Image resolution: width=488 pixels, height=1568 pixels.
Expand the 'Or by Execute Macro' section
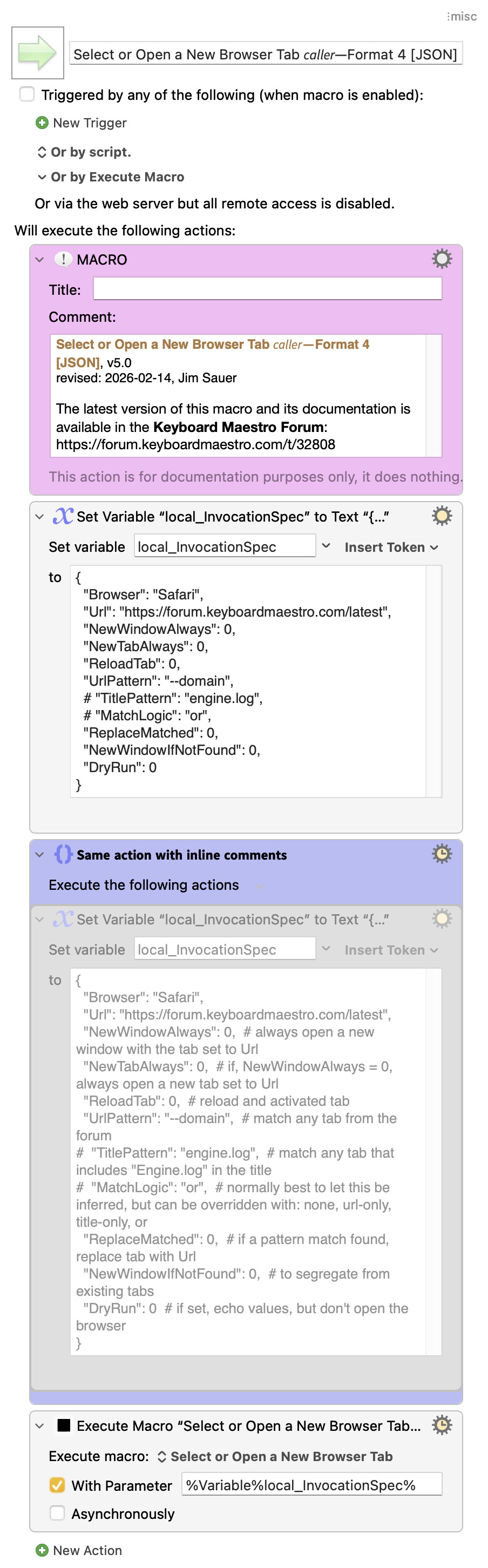click(42, 177)
